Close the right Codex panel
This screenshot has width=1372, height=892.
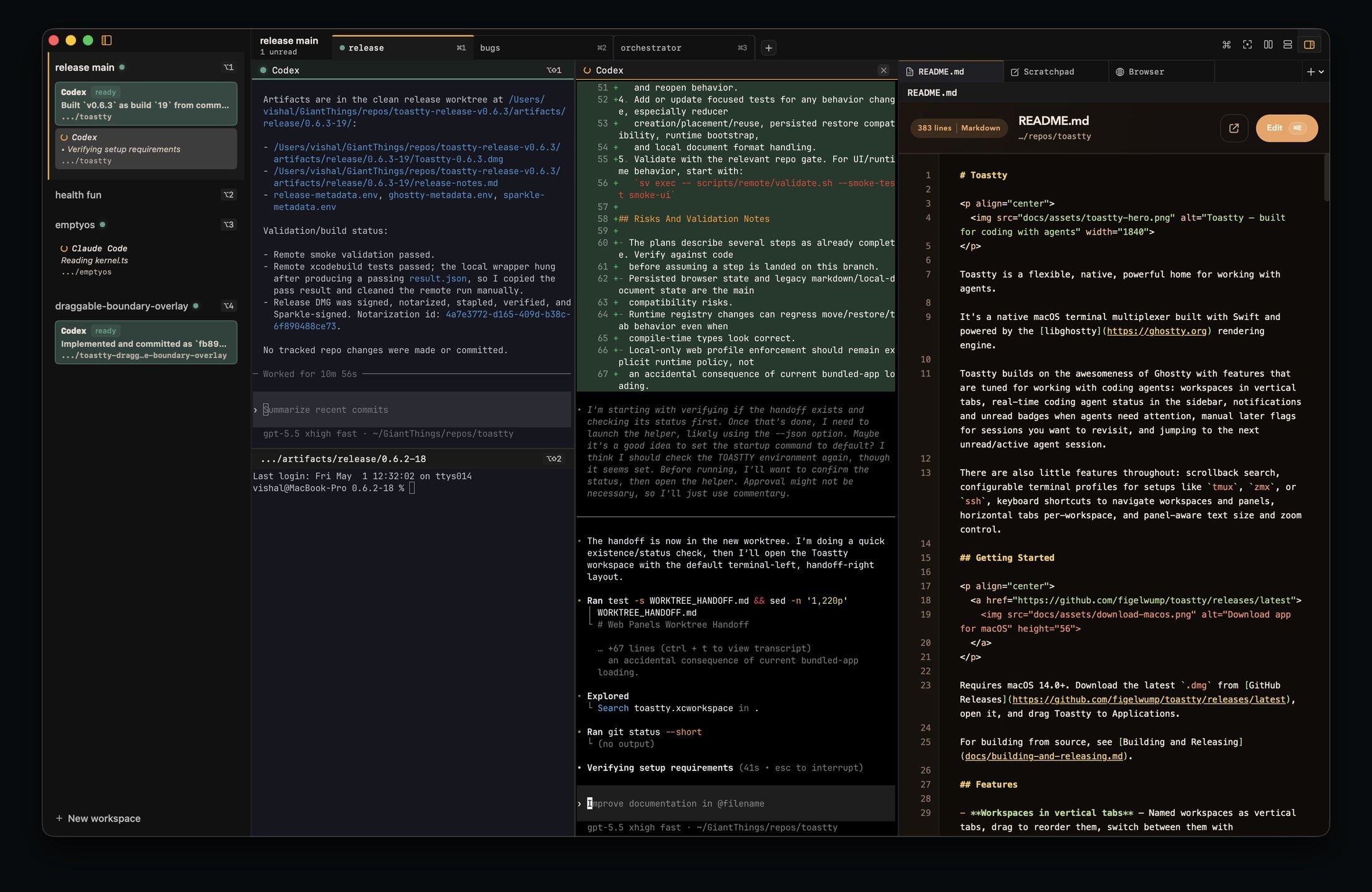click(x=883, y=70)
